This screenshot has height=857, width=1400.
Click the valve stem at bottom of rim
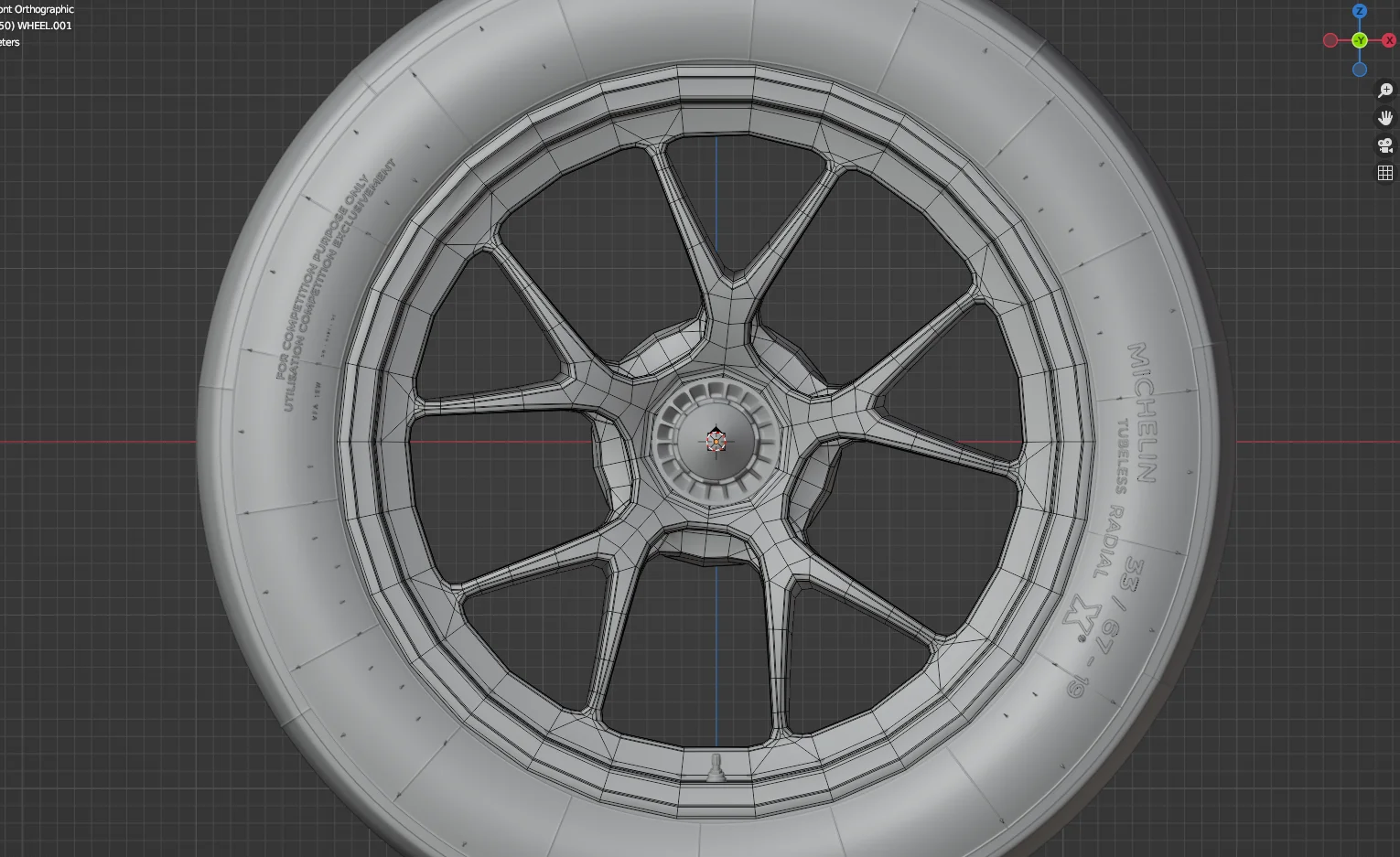tap(716, 766)
